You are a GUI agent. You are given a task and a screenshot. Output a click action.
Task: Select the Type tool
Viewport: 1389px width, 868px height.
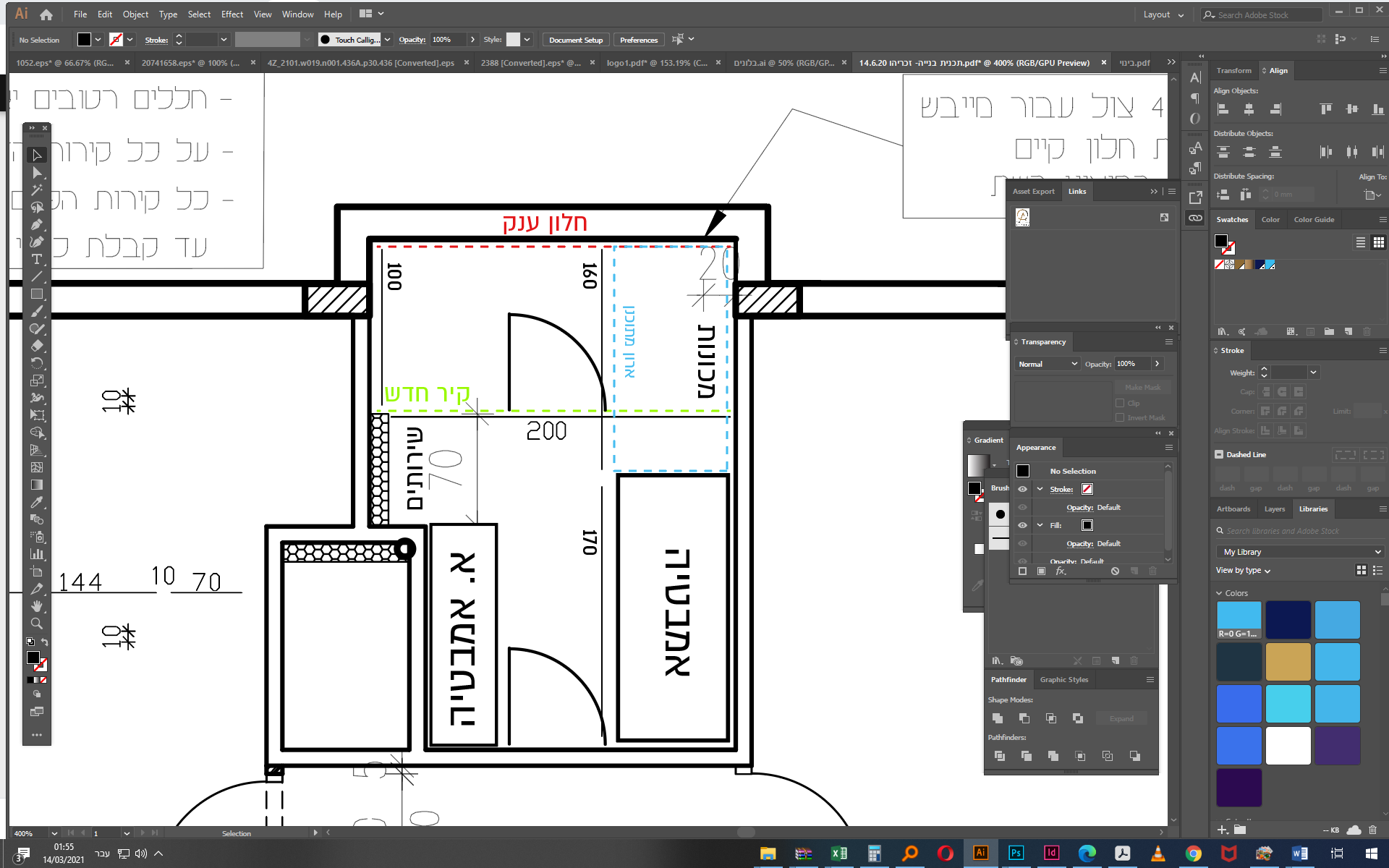[x=37, y=259]
